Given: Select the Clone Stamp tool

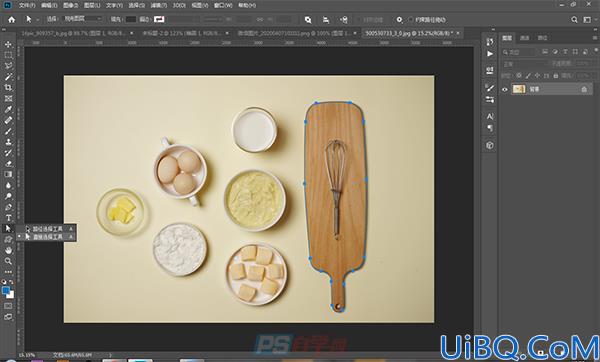Looking at the screenshot, I should pos(8,142).
